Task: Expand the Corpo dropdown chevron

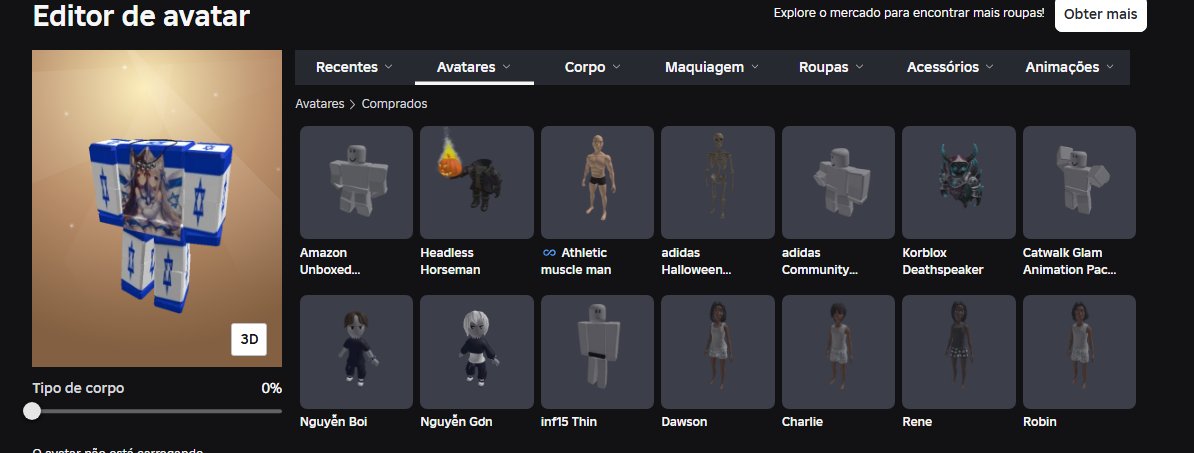Action: click(x=616, y=67)
